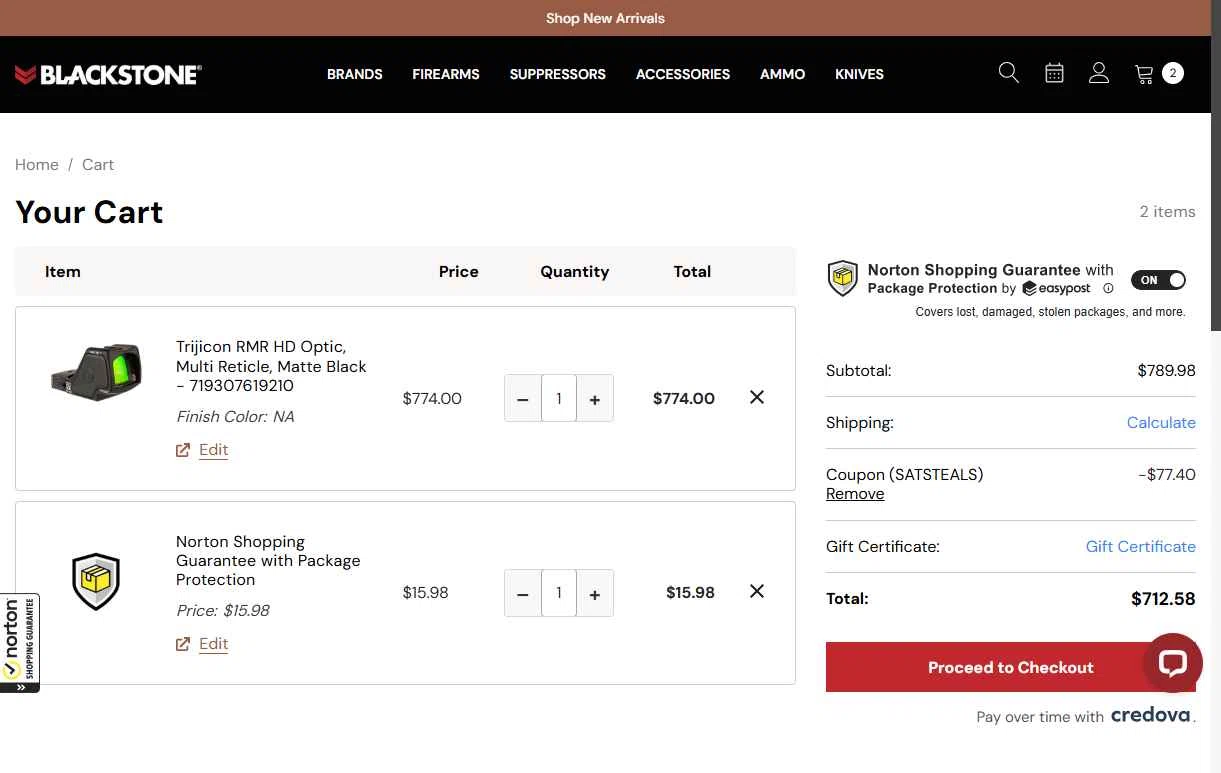This screenshot has width=1221, height=773.
Task: Click the Blackstone logo
Action: pyautogui.click(x=108, y=74)
